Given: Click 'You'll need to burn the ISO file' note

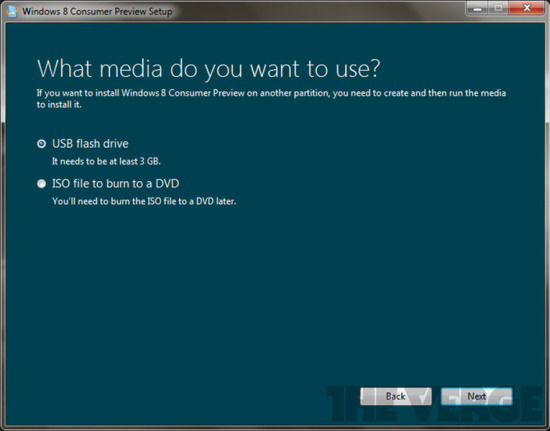Looking at the screenshot, I should point(144,201).
